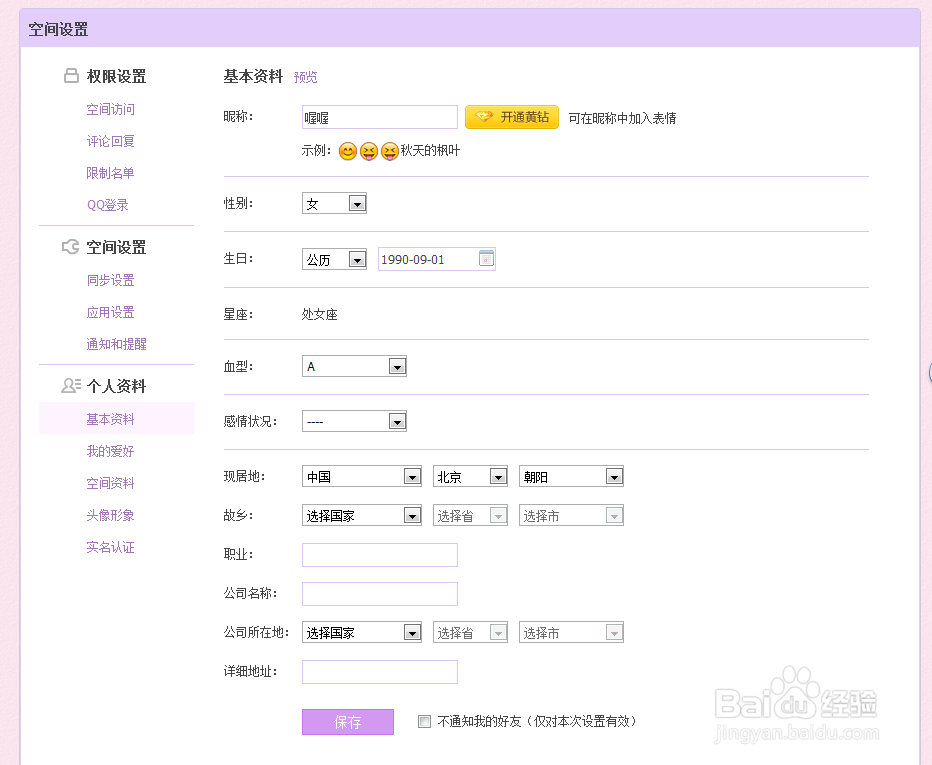Open 应用设置 in sidebar

pyautogui.click(x=111, y=312)
